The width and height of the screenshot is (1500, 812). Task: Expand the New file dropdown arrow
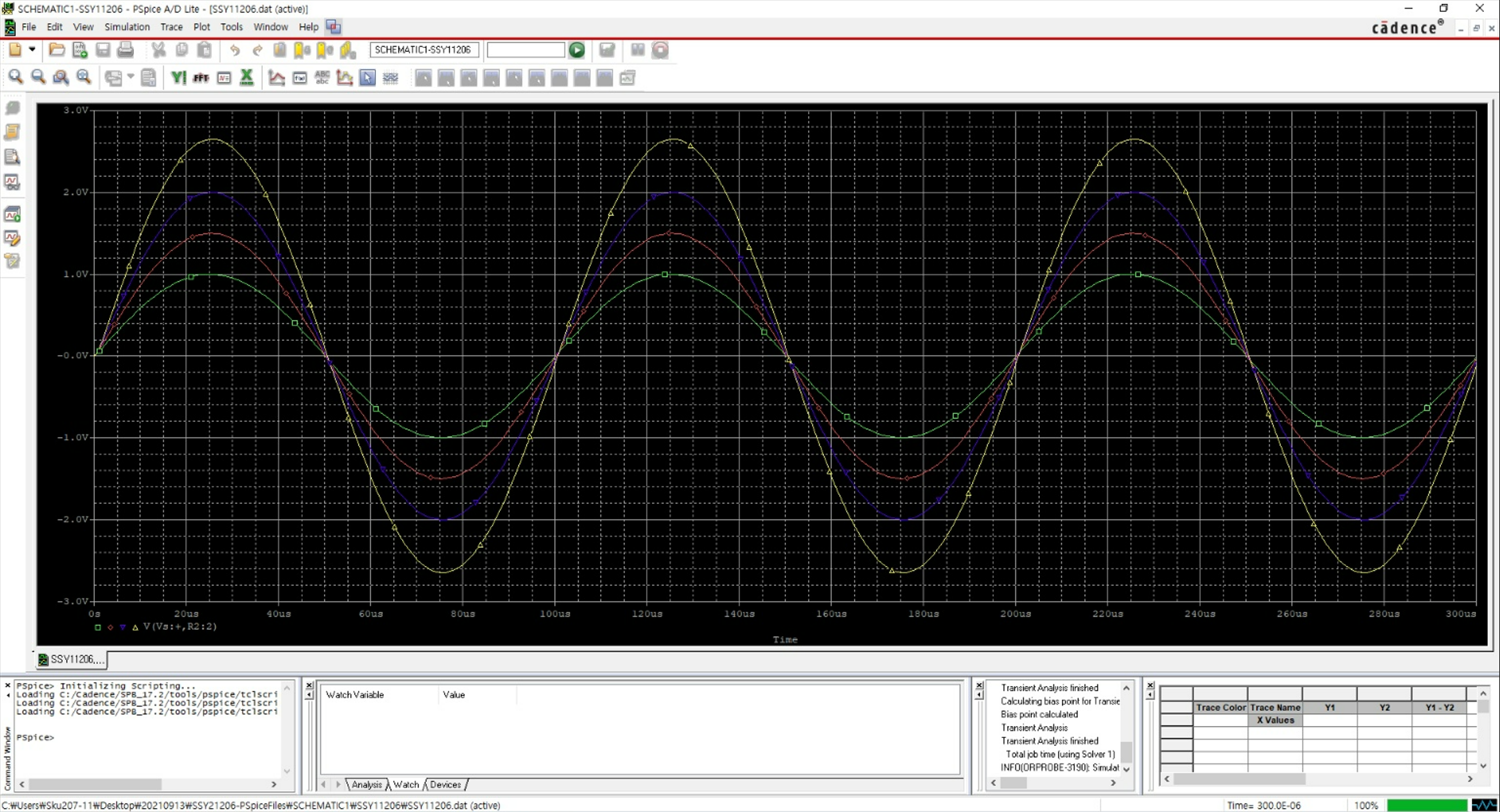click(x=31, y=50)
